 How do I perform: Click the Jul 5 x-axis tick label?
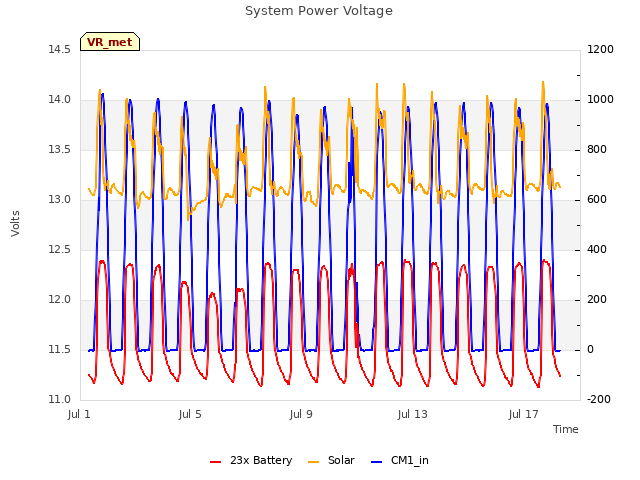[190, 414]
